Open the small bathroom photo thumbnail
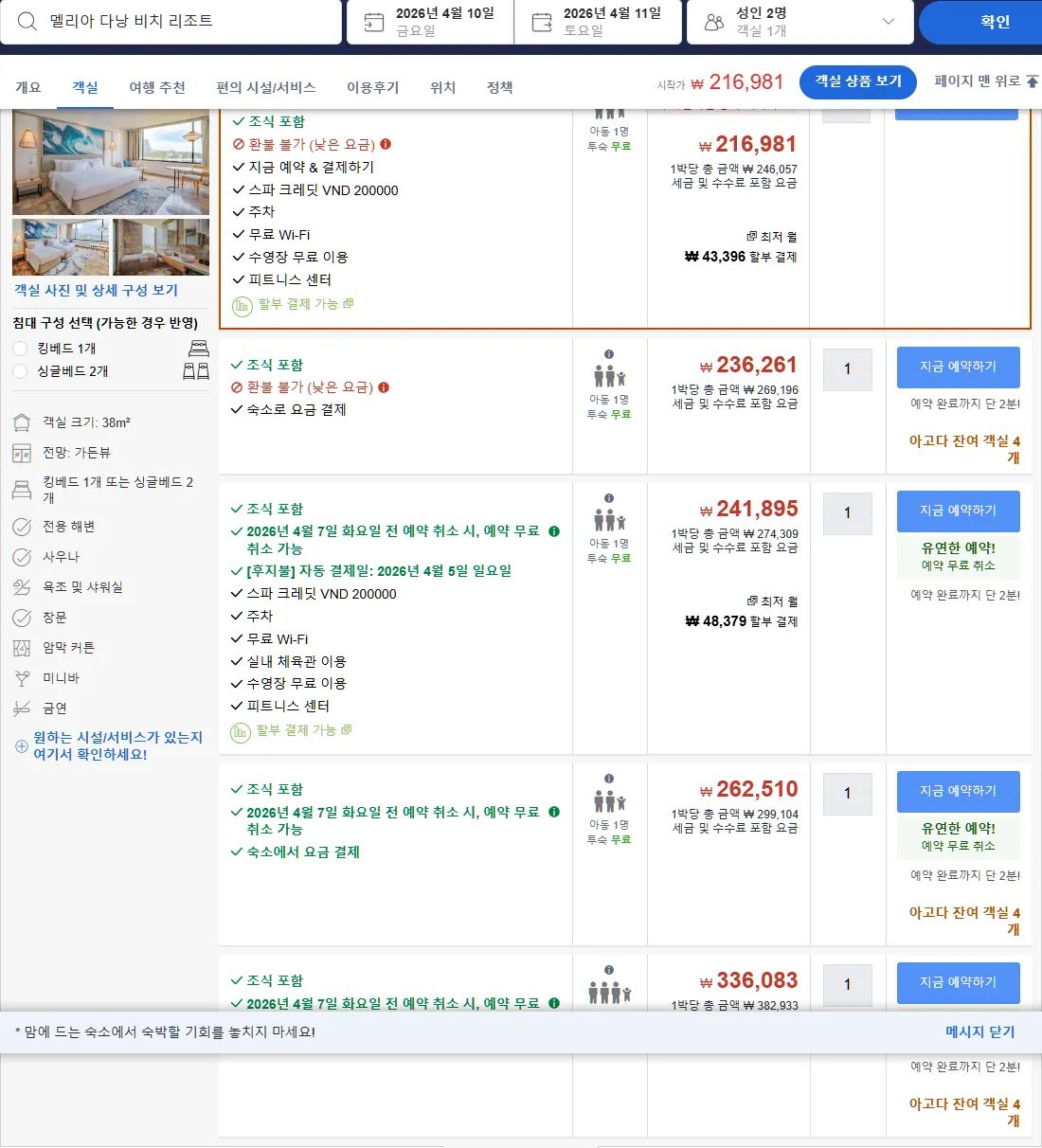The width and height of the screenshot is (1042, 1148). [x=161, y=247]
